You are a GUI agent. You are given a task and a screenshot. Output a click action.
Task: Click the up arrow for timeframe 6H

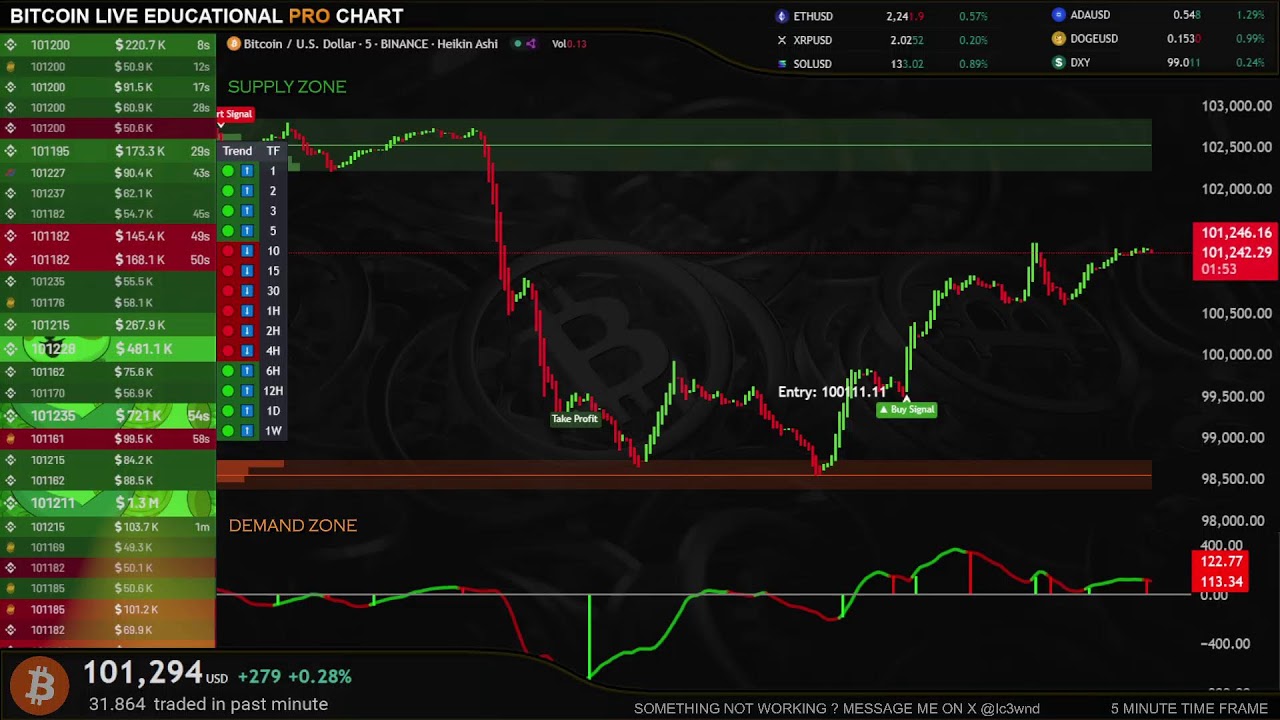(247, 371)
